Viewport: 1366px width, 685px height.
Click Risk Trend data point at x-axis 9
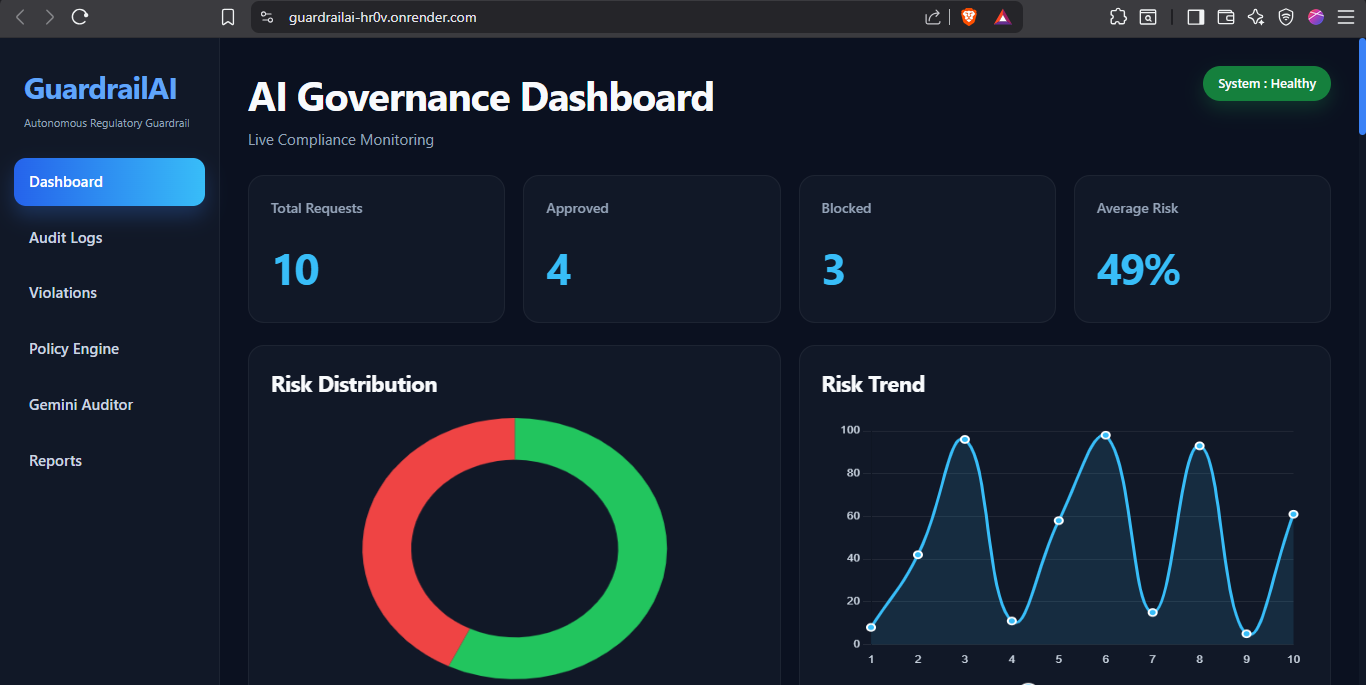(1246, 633)
